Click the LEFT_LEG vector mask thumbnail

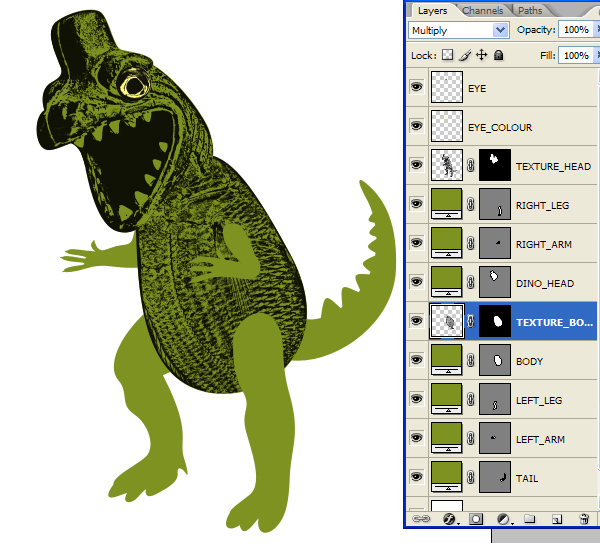[x=495, y=399]
